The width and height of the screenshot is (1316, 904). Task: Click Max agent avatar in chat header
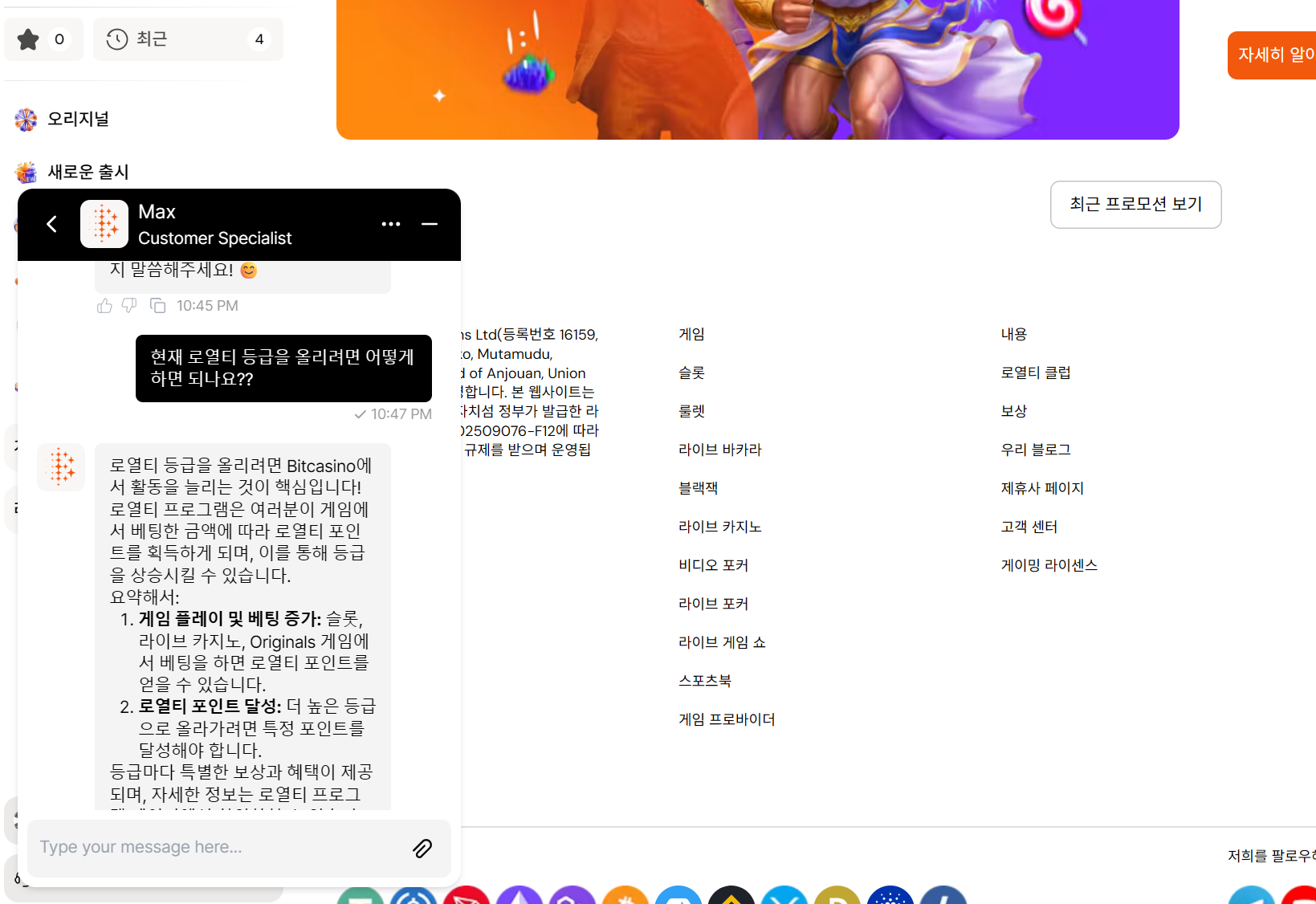[x=104, y=224]
